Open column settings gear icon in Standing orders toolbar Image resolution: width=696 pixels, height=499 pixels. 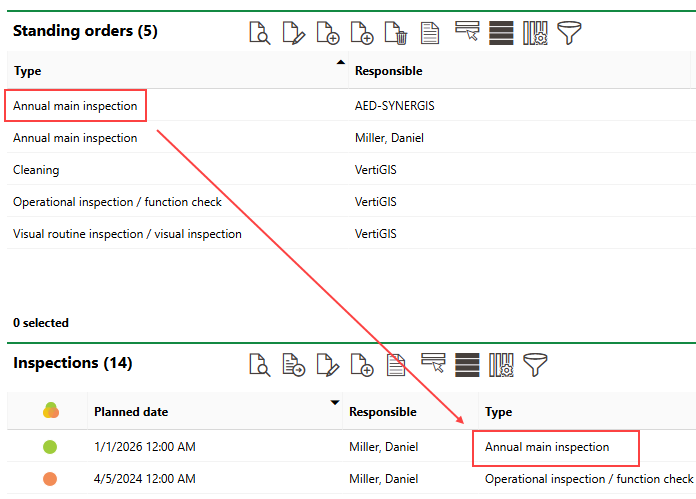535,33
